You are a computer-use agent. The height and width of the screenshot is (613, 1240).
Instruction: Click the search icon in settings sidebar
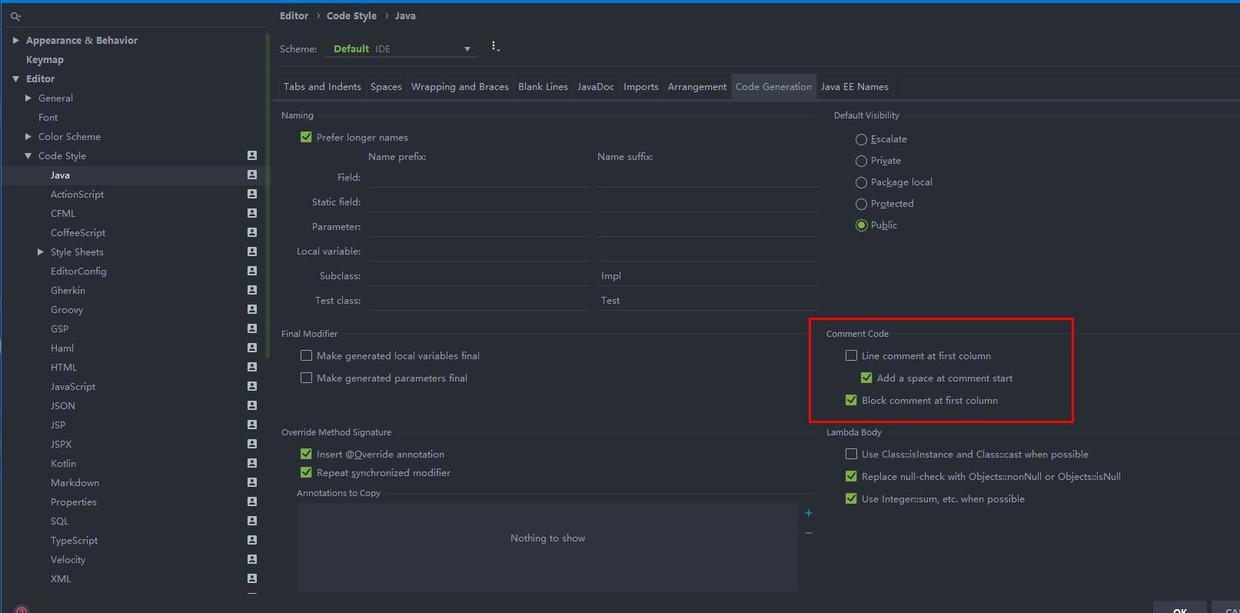[x=15, y=16]
